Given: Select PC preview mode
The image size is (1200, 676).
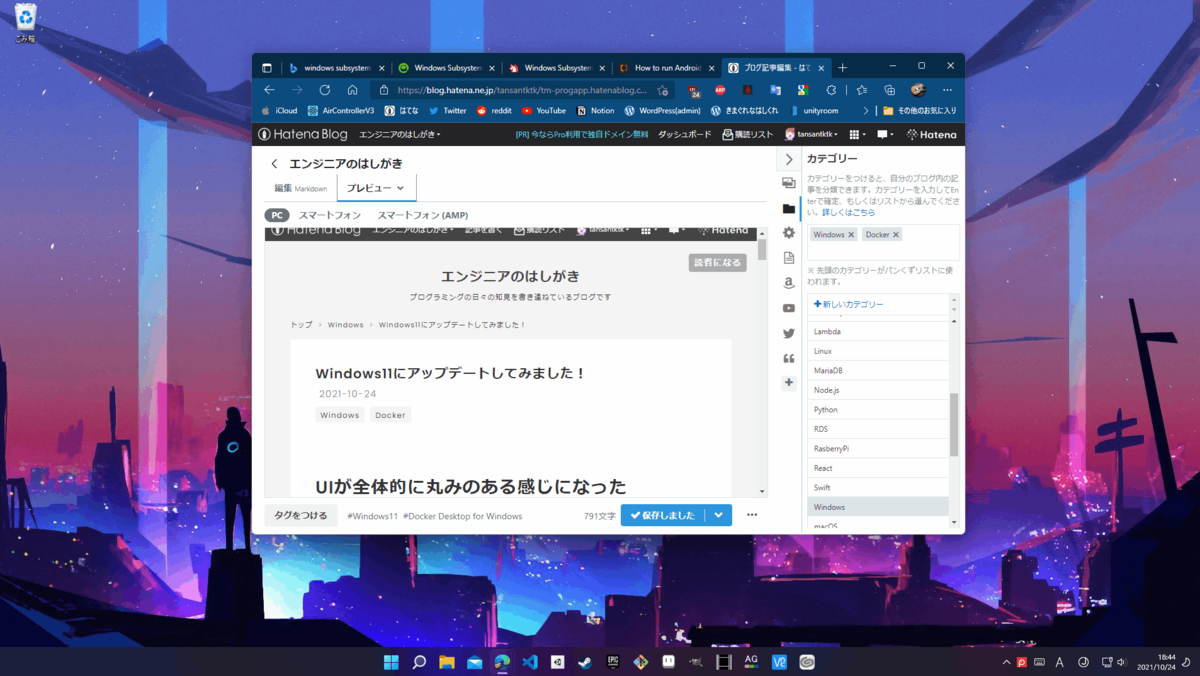Looking at the screenshot, I should point(277,215).
